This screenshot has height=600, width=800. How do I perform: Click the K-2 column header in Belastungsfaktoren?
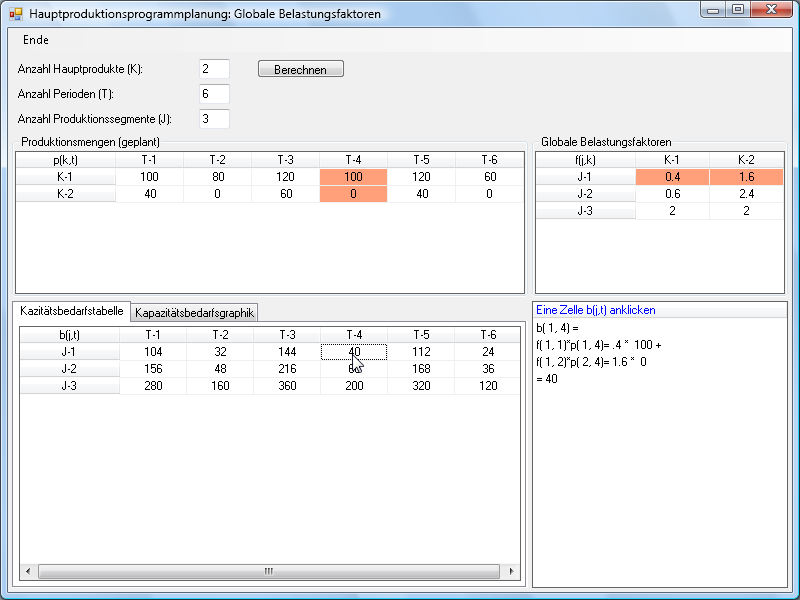[x=746, y=160]
